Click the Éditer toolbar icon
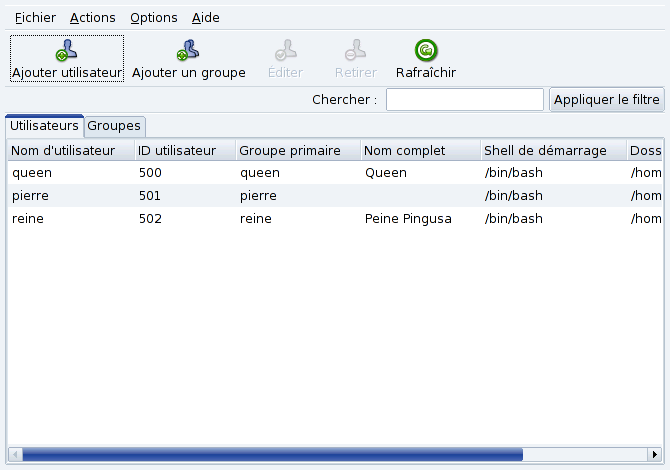The width and height of the screenshot is (670, 470). click(286, 50)
